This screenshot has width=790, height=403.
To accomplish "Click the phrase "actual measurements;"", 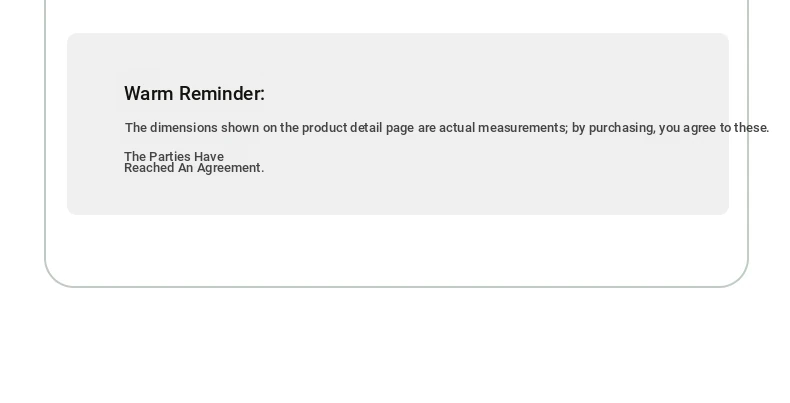I will pos(503,128).
